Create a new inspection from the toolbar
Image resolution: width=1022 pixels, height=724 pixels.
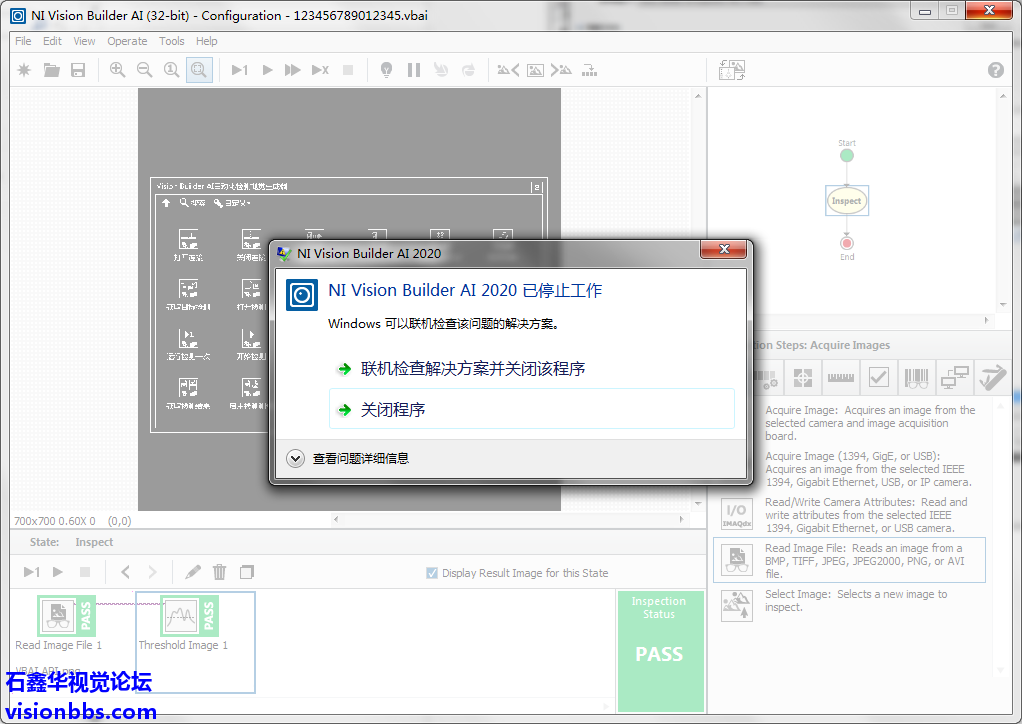tap(24, 70)
